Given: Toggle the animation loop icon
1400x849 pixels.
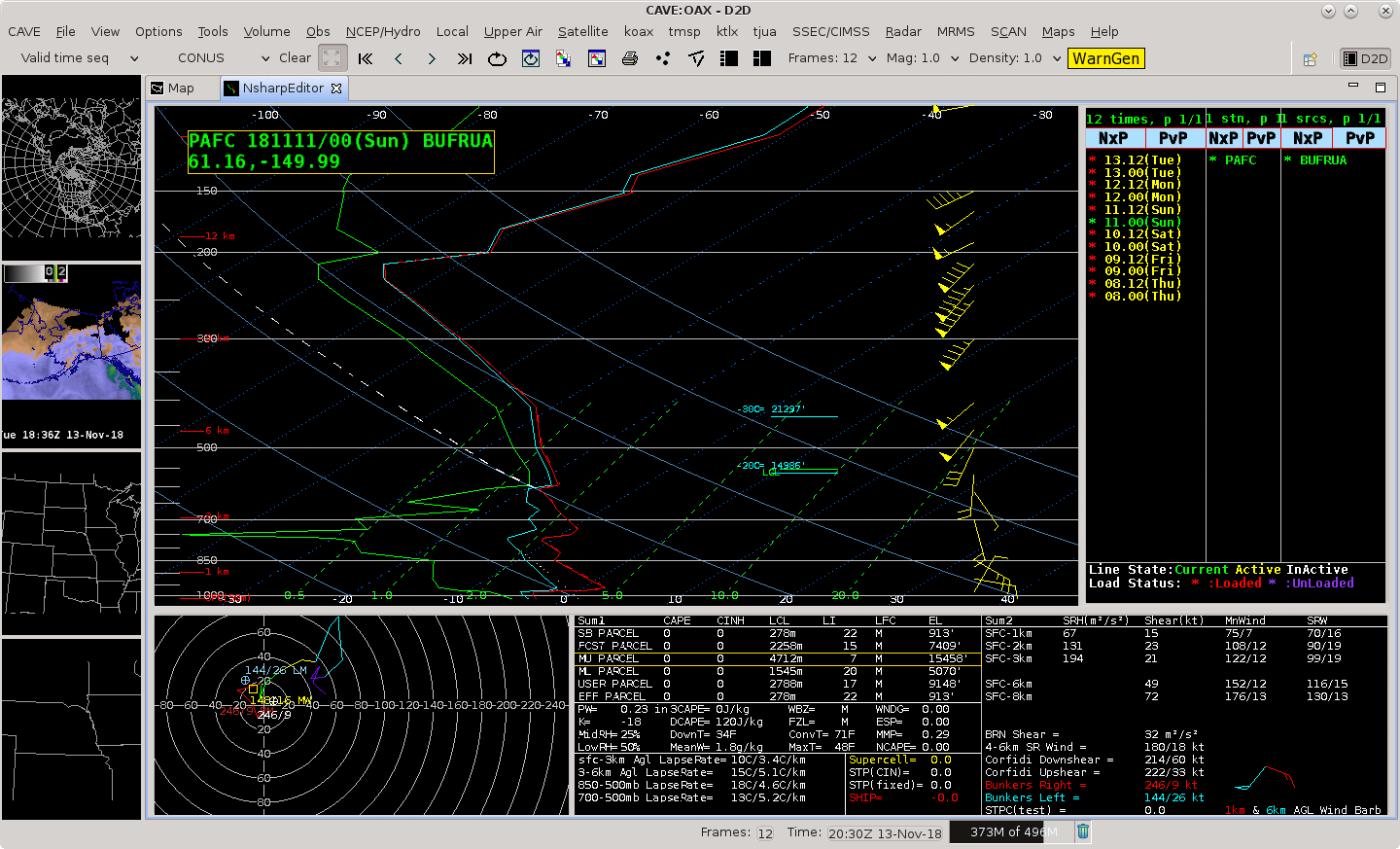Looking at the screenshot, I should click(x=497, y=58).
